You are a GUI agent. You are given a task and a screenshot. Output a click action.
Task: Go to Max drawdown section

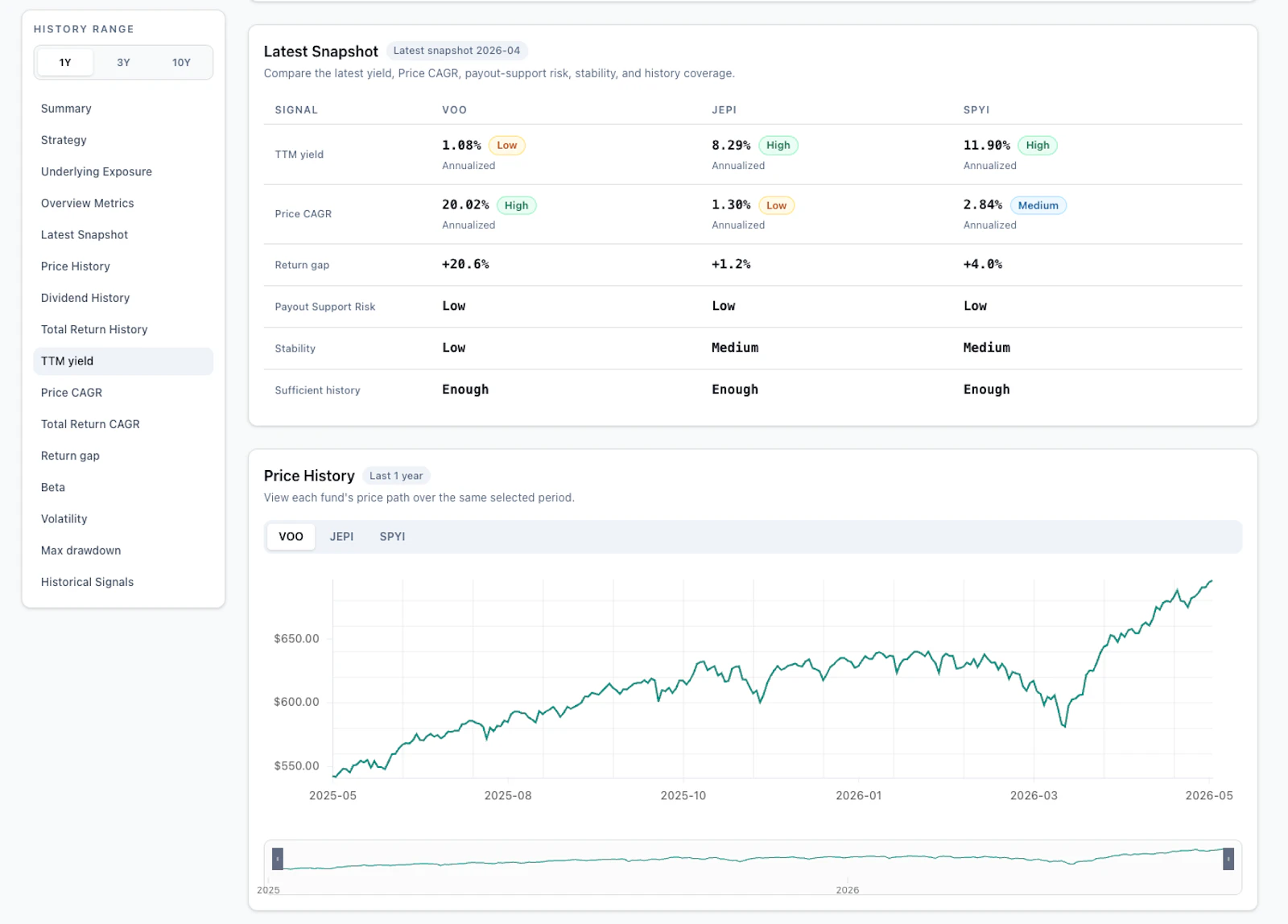123,551
